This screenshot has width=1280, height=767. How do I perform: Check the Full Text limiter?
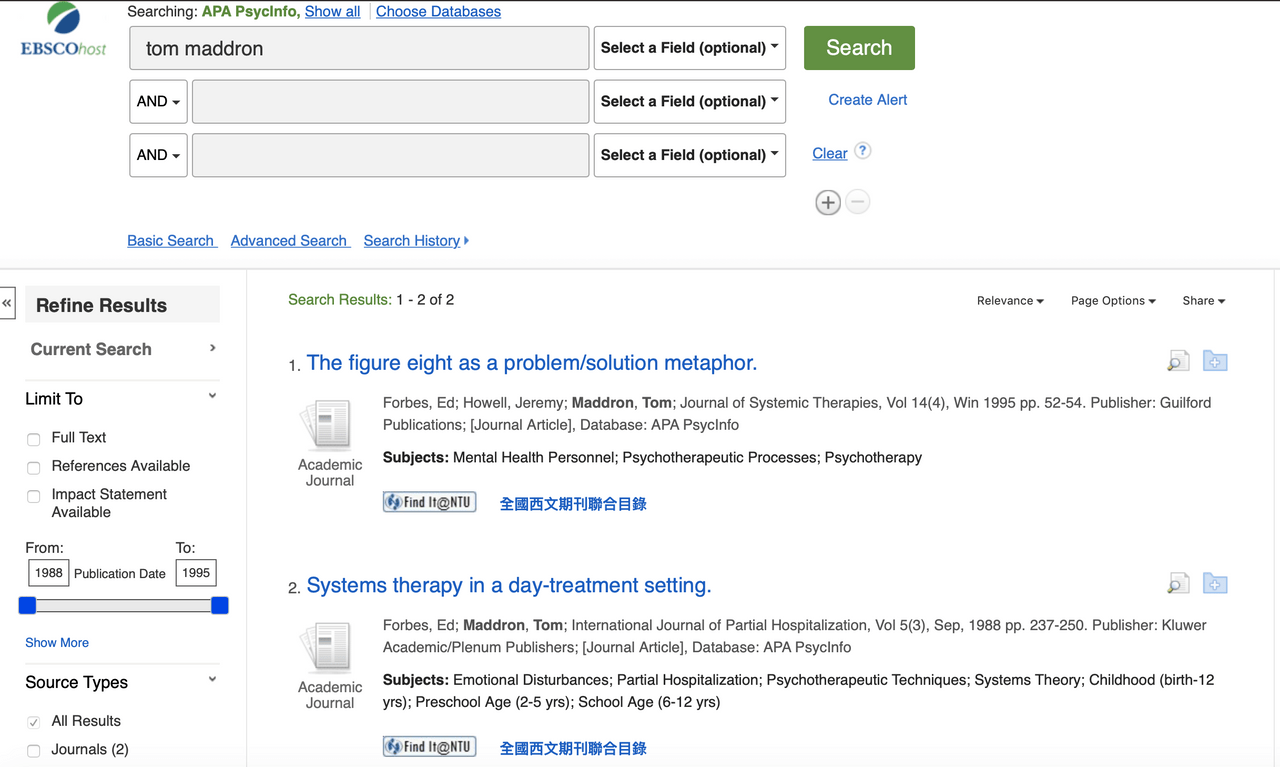(x=34, y=439)
